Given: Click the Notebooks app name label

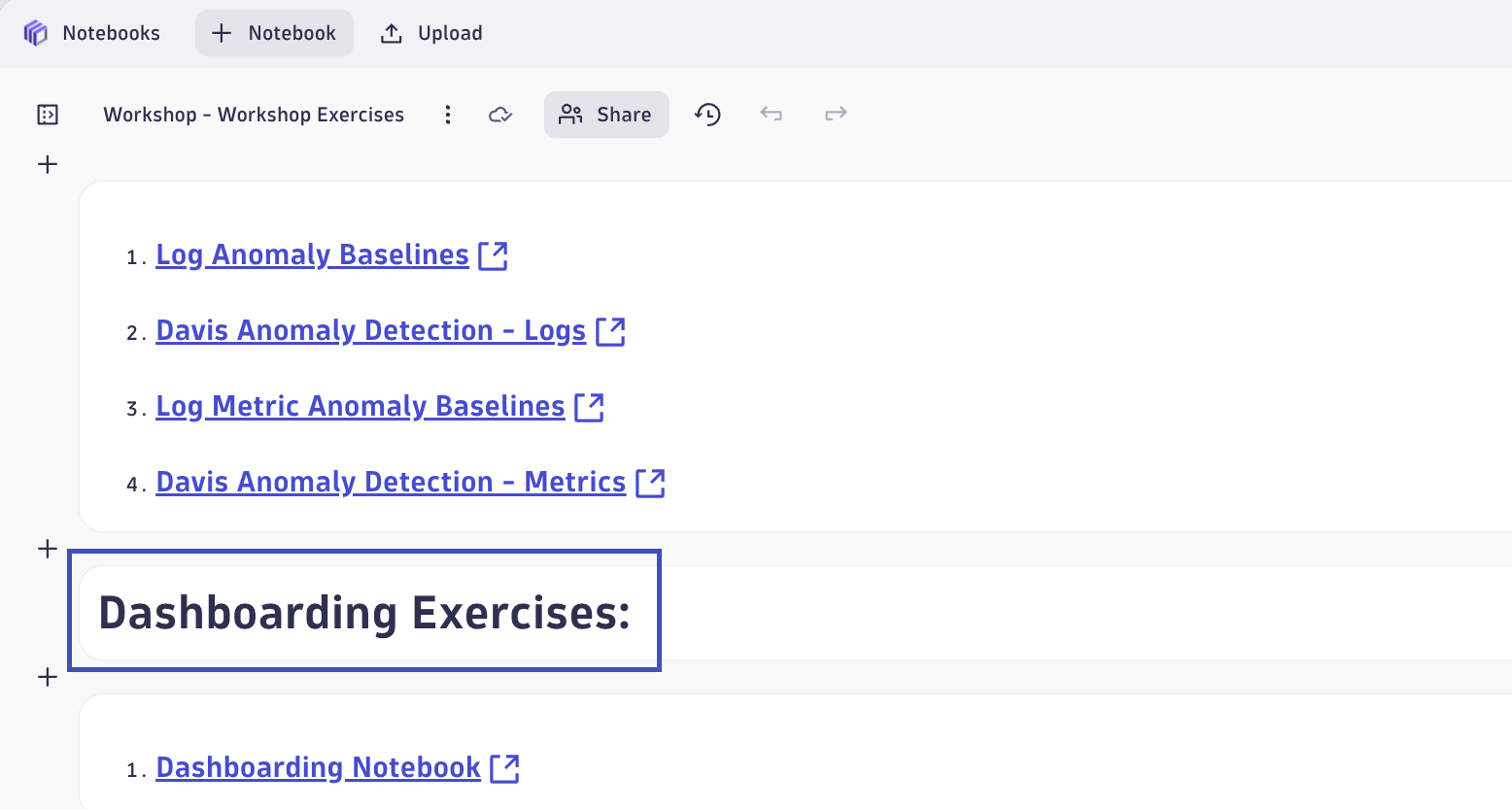Looking at the screenshot, I should (111, 33).
